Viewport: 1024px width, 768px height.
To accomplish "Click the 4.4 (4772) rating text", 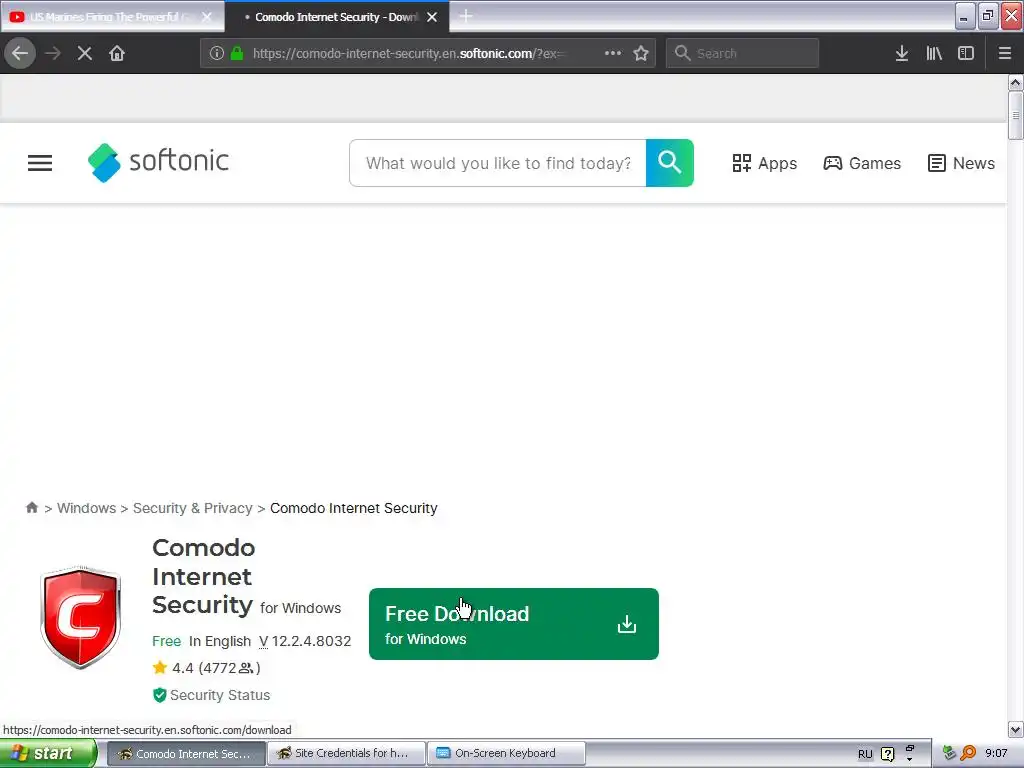I will pyautogui.click(x=216, y=667).
